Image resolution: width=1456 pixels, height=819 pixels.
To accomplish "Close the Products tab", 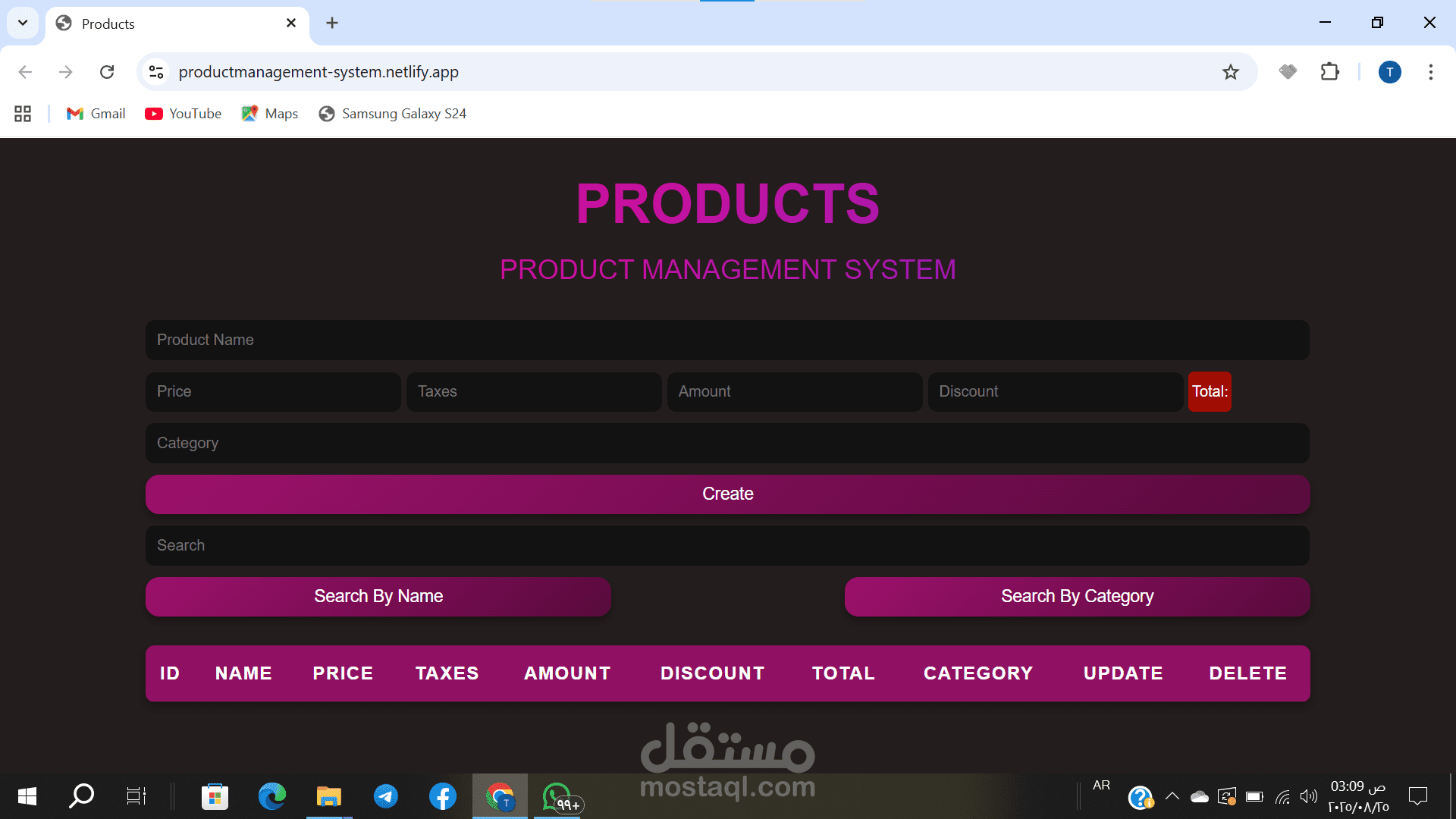I will point(291,24).
